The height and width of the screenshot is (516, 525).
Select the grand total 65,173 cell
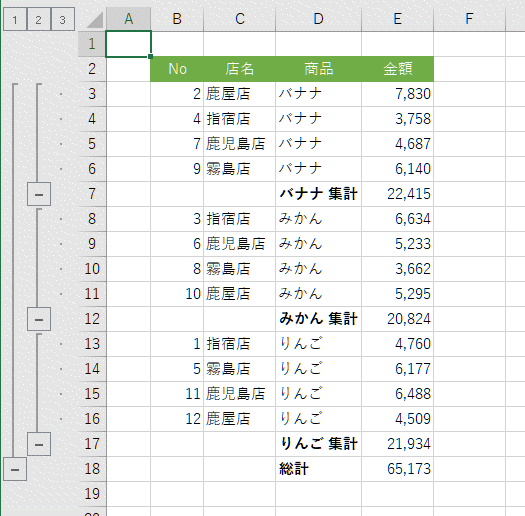[x=397, y=469]
